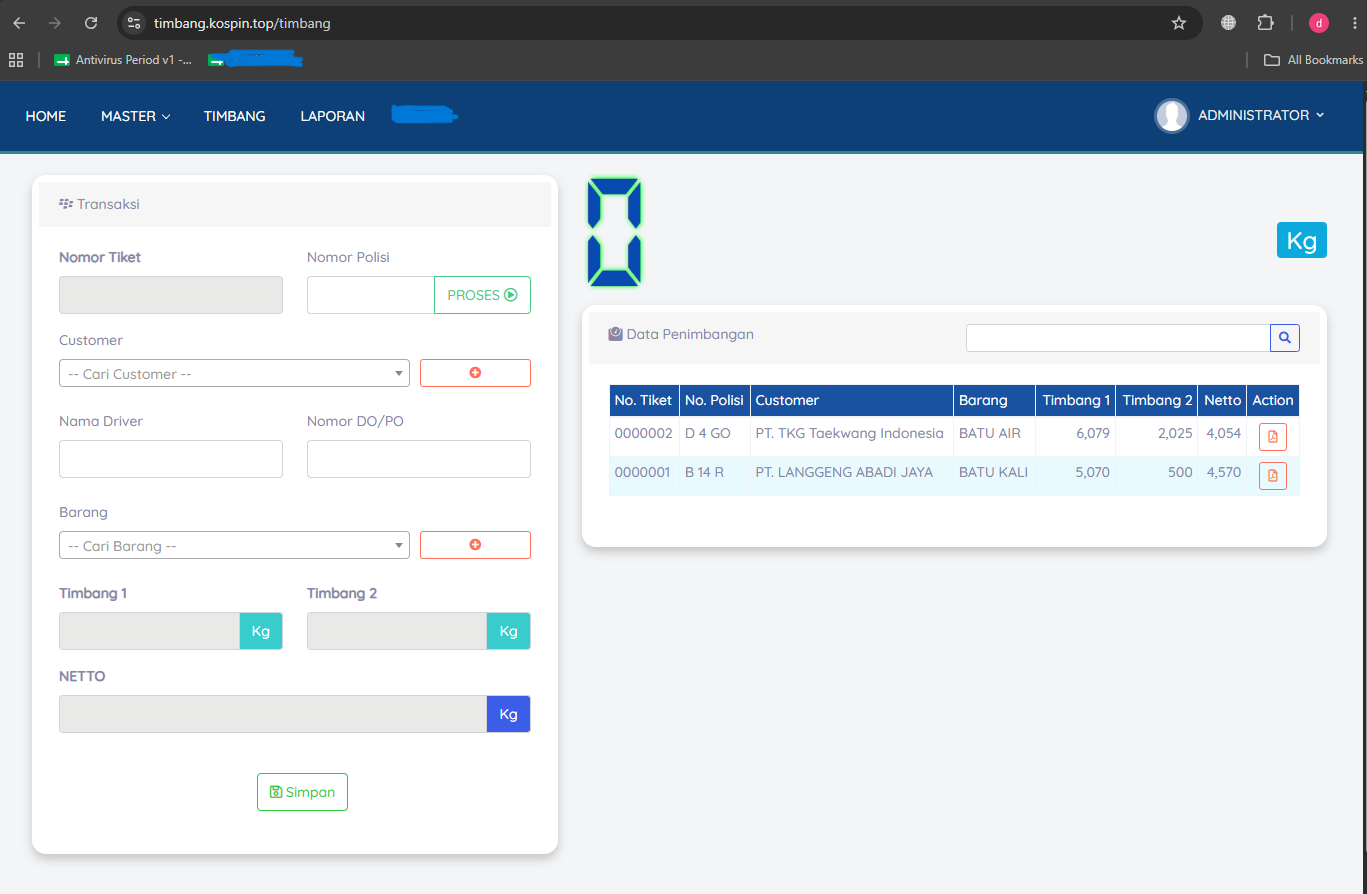Click the administrator avatar image
Image resolution: width=1367 pixels, height=894 pixels.
[1171, 116]
